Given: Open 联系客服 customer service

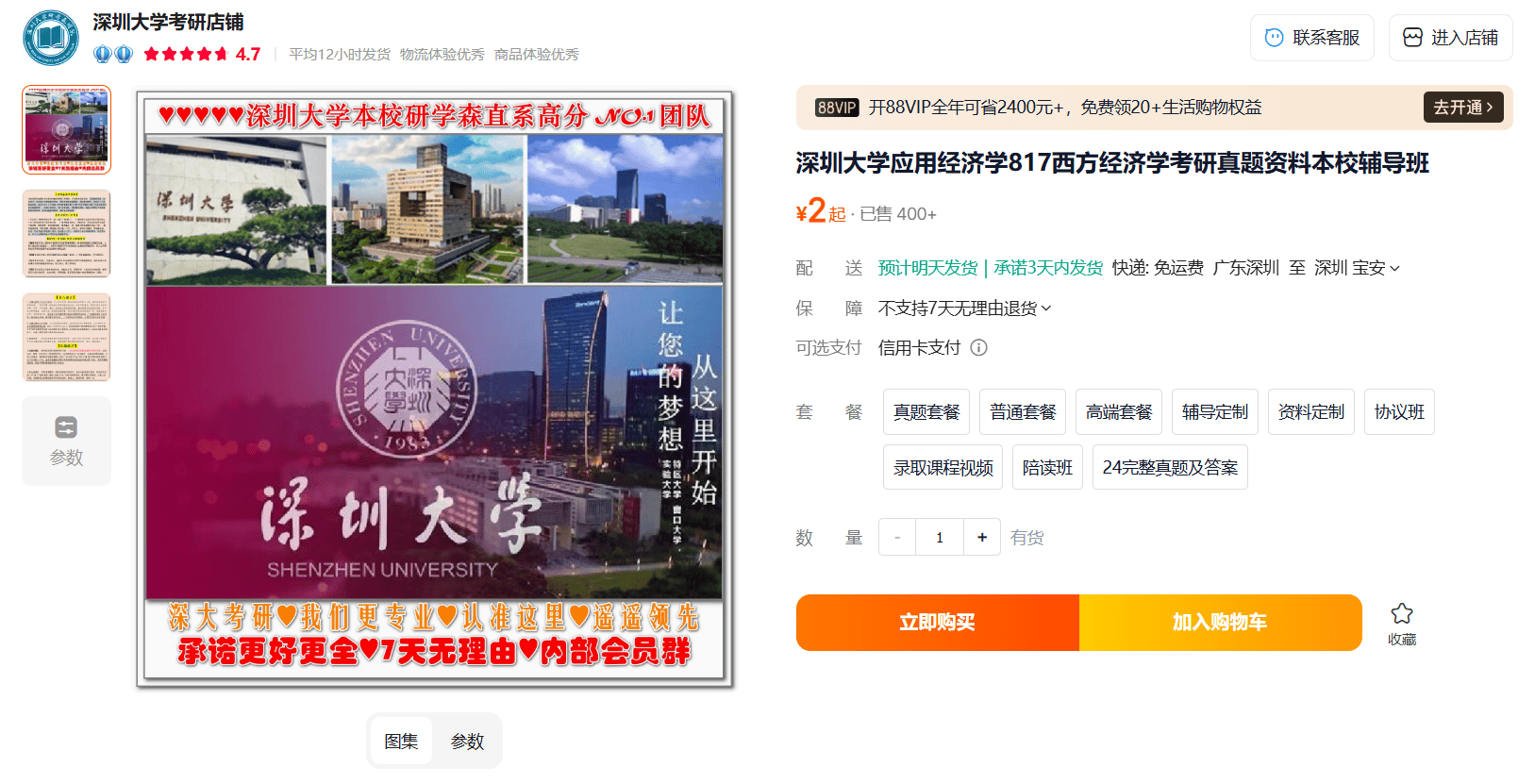Looking at the screenshot, I should point(1312,38).
